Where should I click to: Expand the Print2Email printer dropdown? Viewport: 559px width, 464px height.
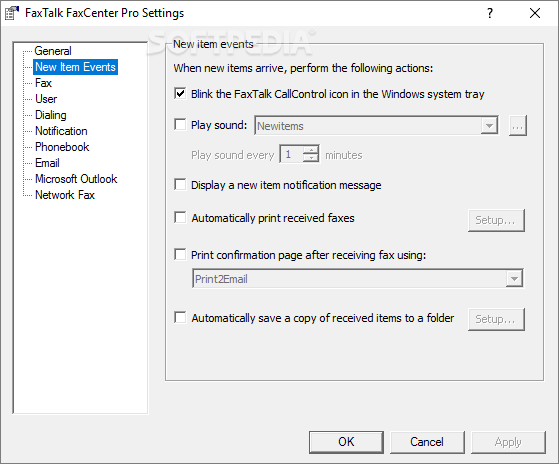coord(514,279)
